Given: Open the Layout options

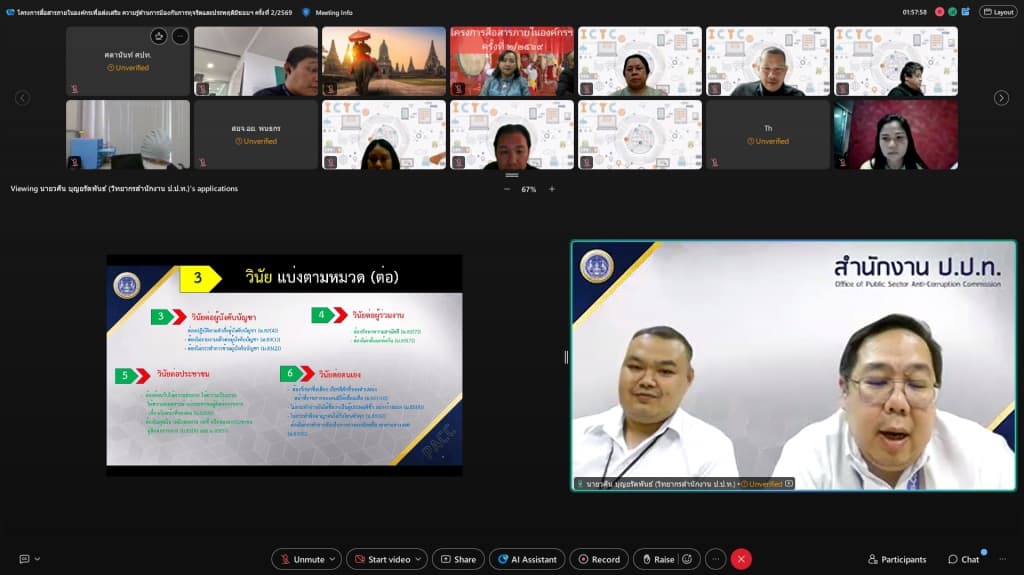Looking at the screenshot, I should 999,12.
